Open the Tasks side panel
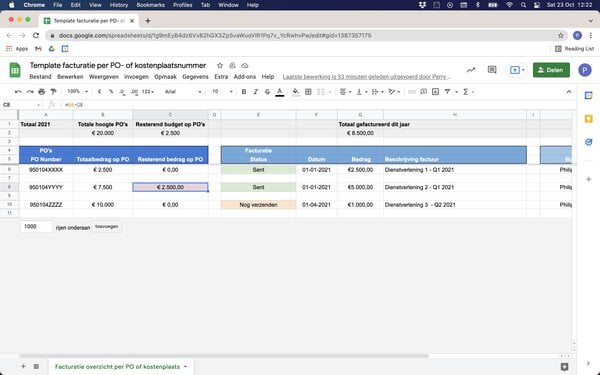600x375 pixels. 589,142
